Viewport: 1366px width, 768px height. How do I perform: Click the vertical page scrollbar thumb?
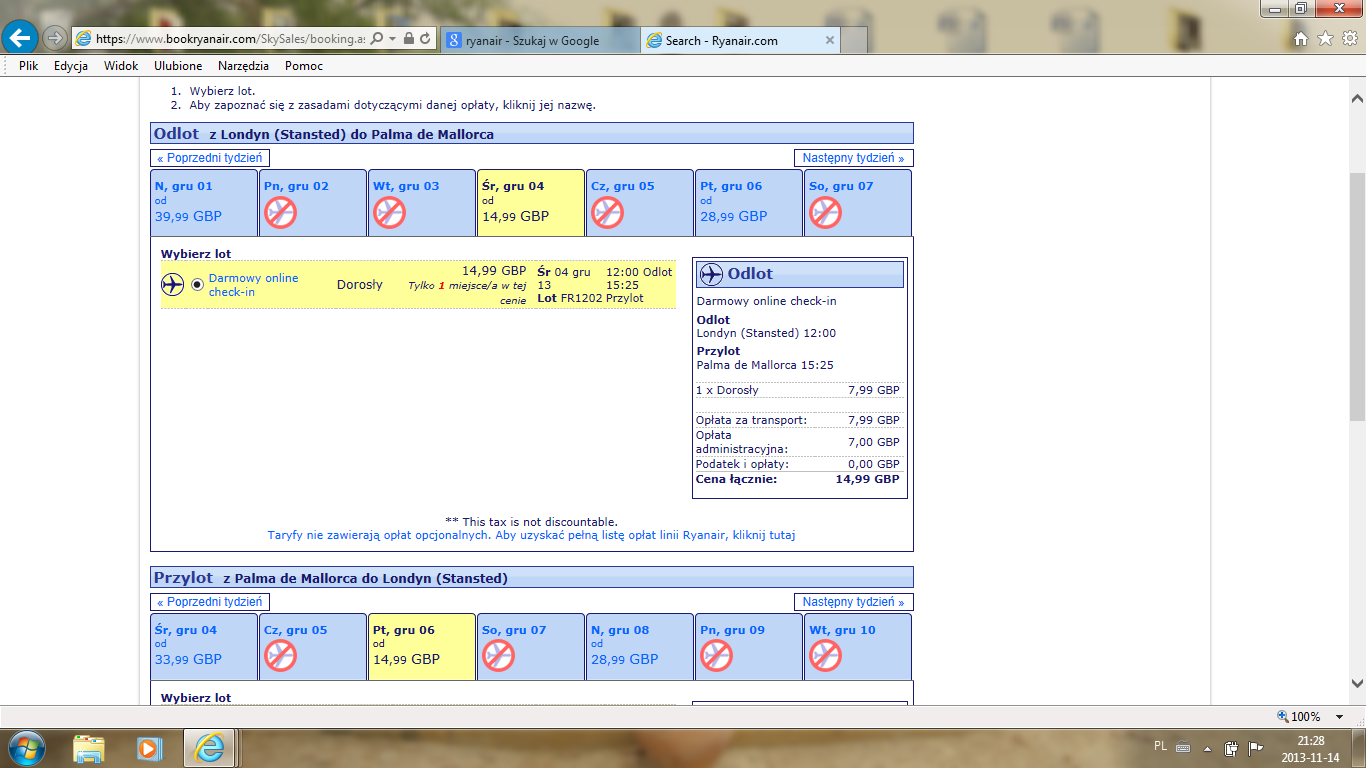pos(1357,295)
